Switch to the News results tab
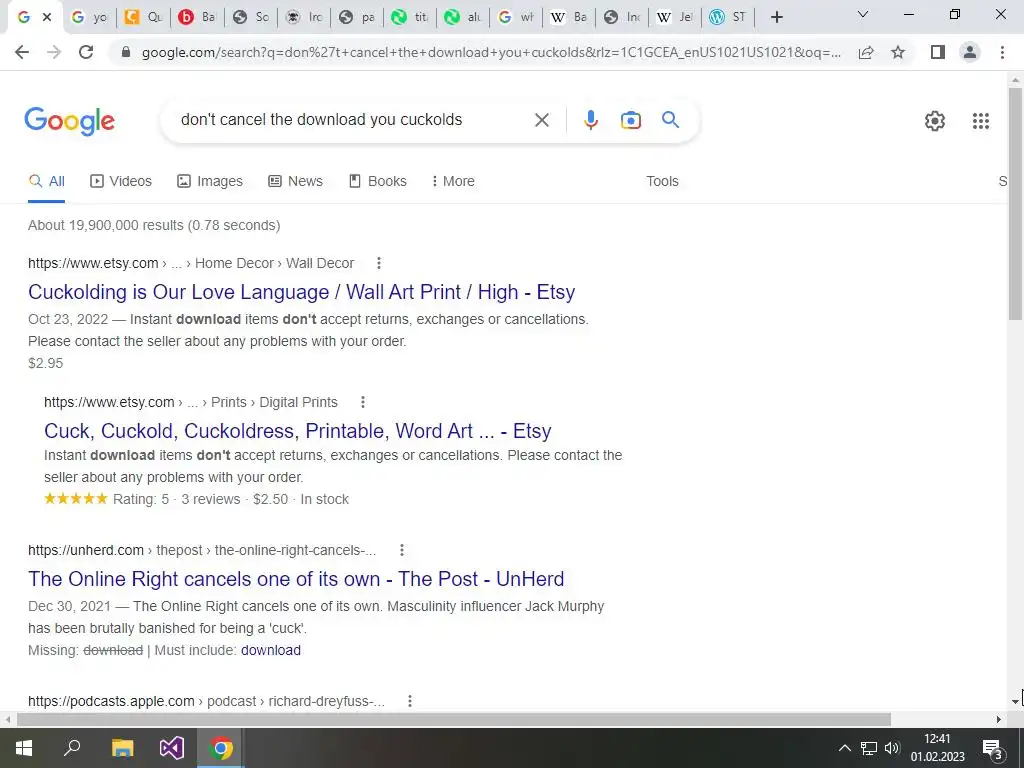The image size is (1024, 768). (295, 182)
